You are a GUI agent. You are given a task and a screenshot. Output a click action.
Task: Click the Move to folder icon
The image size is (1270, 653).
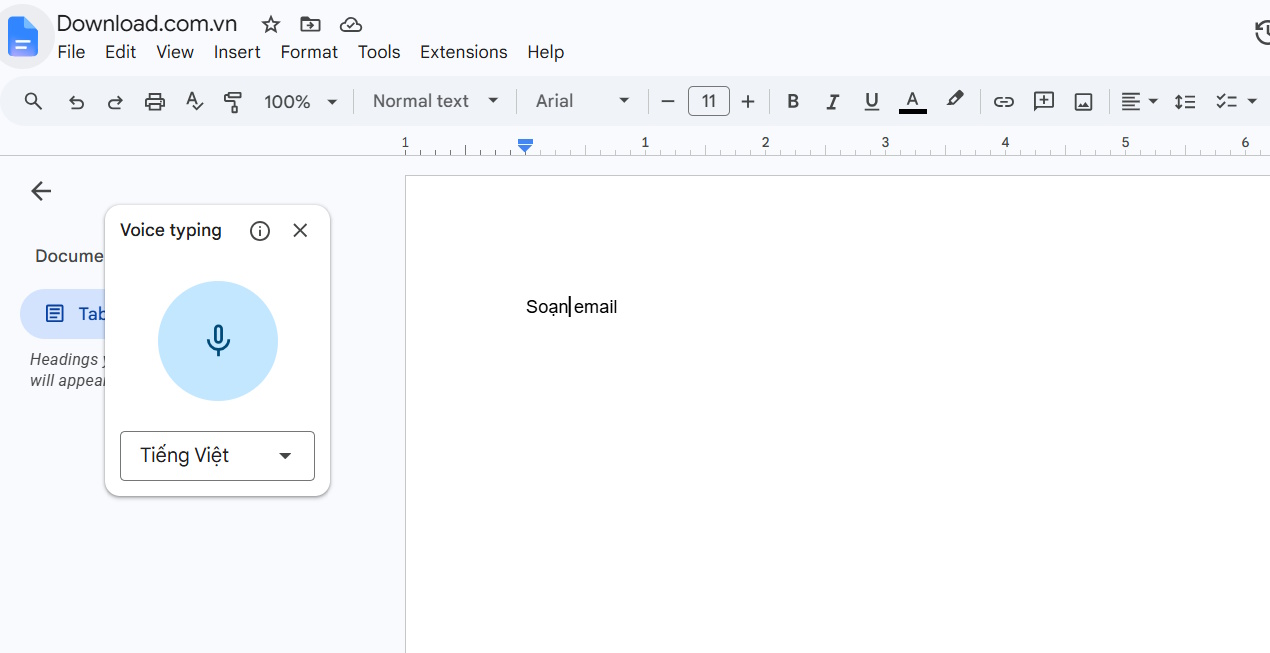click(311, 24)
